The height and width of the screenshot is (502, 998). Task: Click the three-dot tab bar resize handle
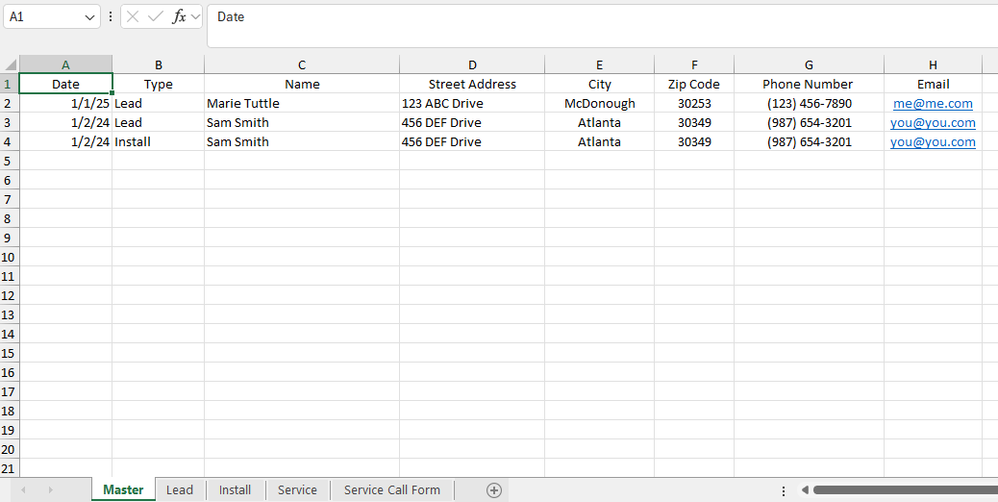click(x=784, y=491)
